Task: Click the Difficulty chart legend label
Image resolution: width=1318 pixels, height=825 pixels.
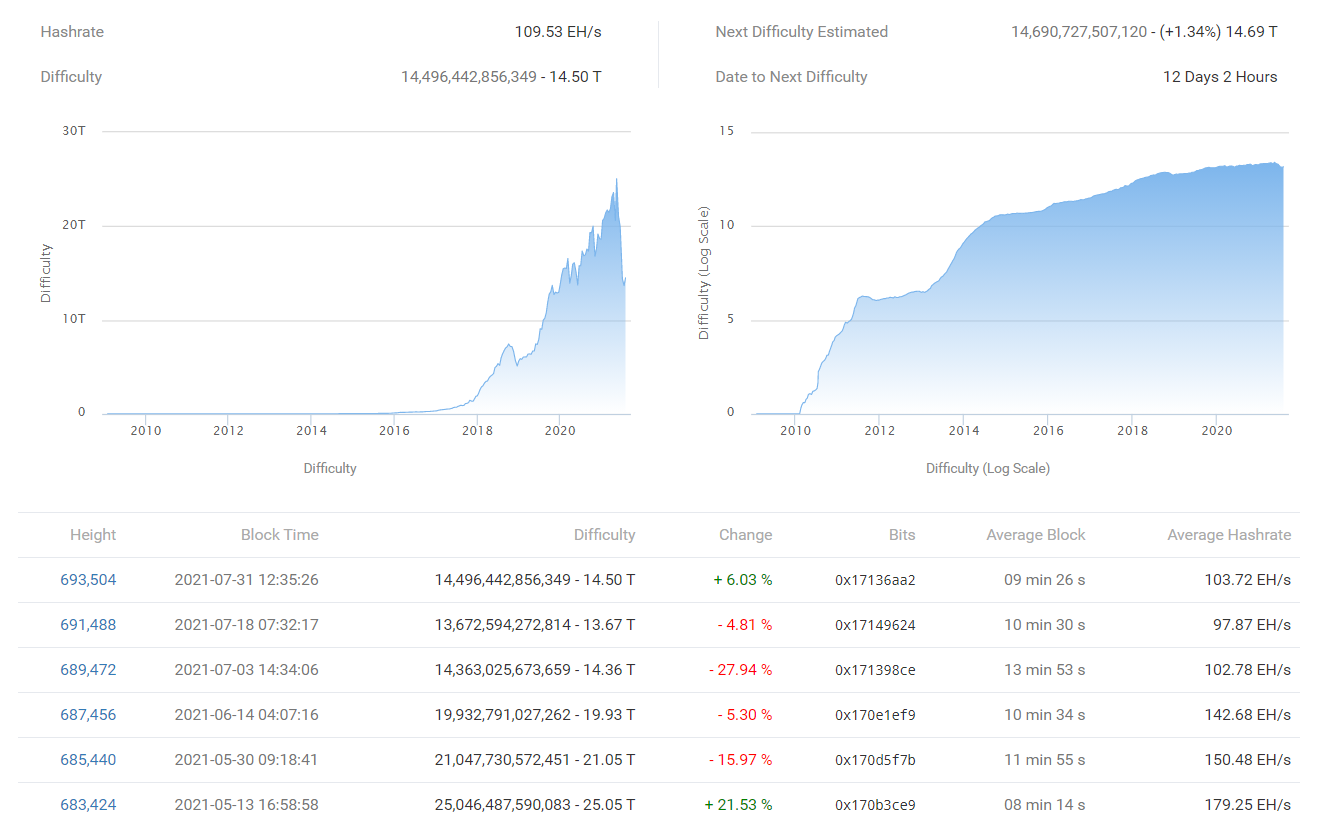Action: 330,467
